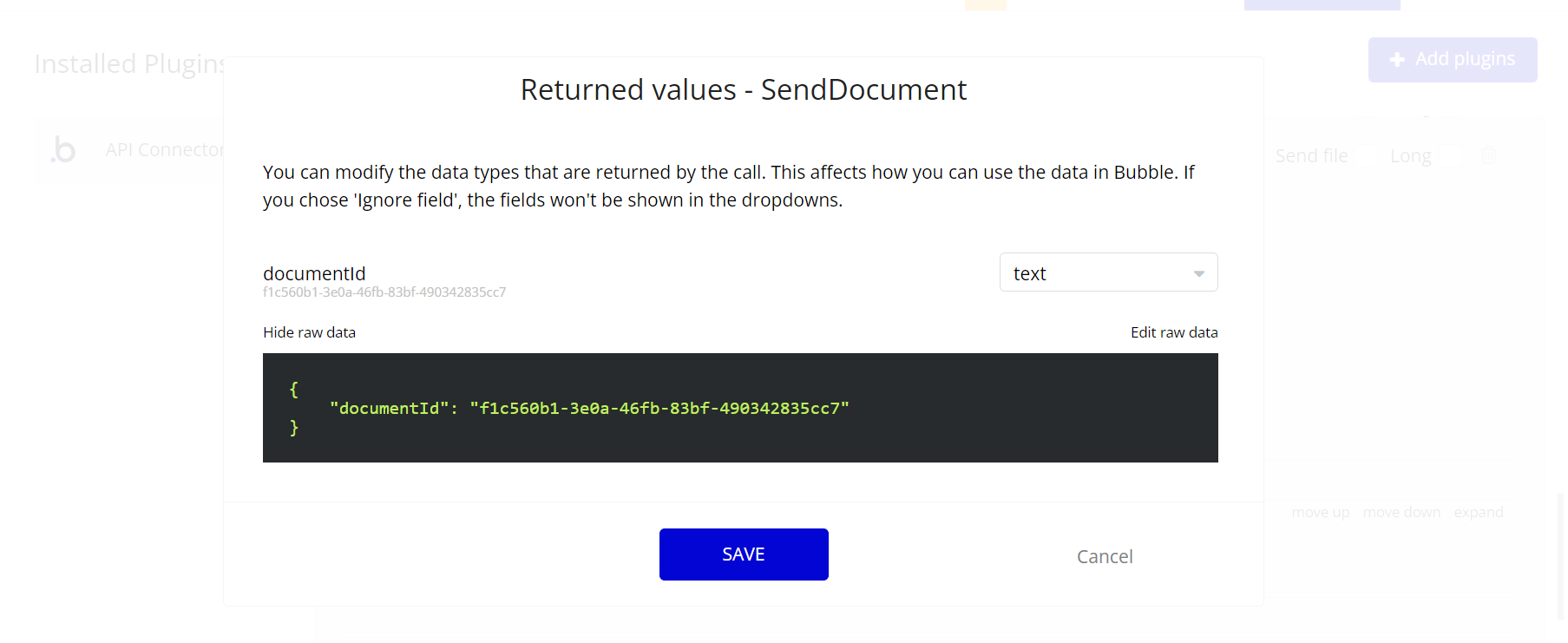Click the raw JSON code block

coord(740,408)
